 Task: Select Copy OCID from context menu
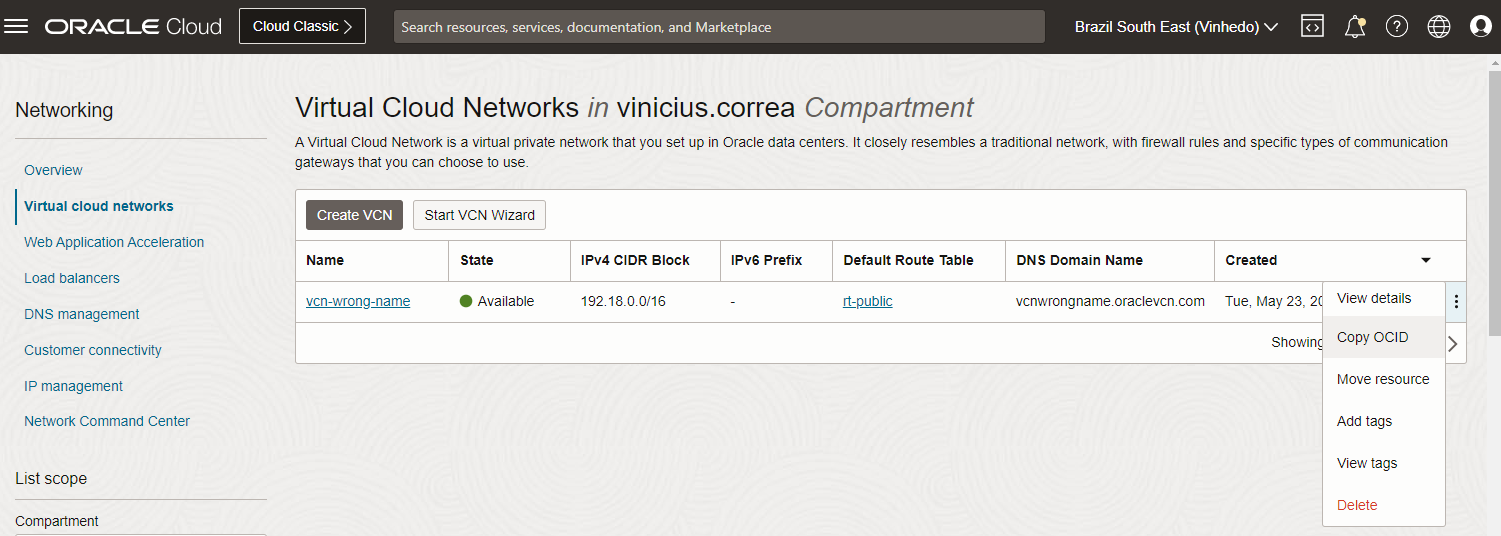pos(1372,337)
